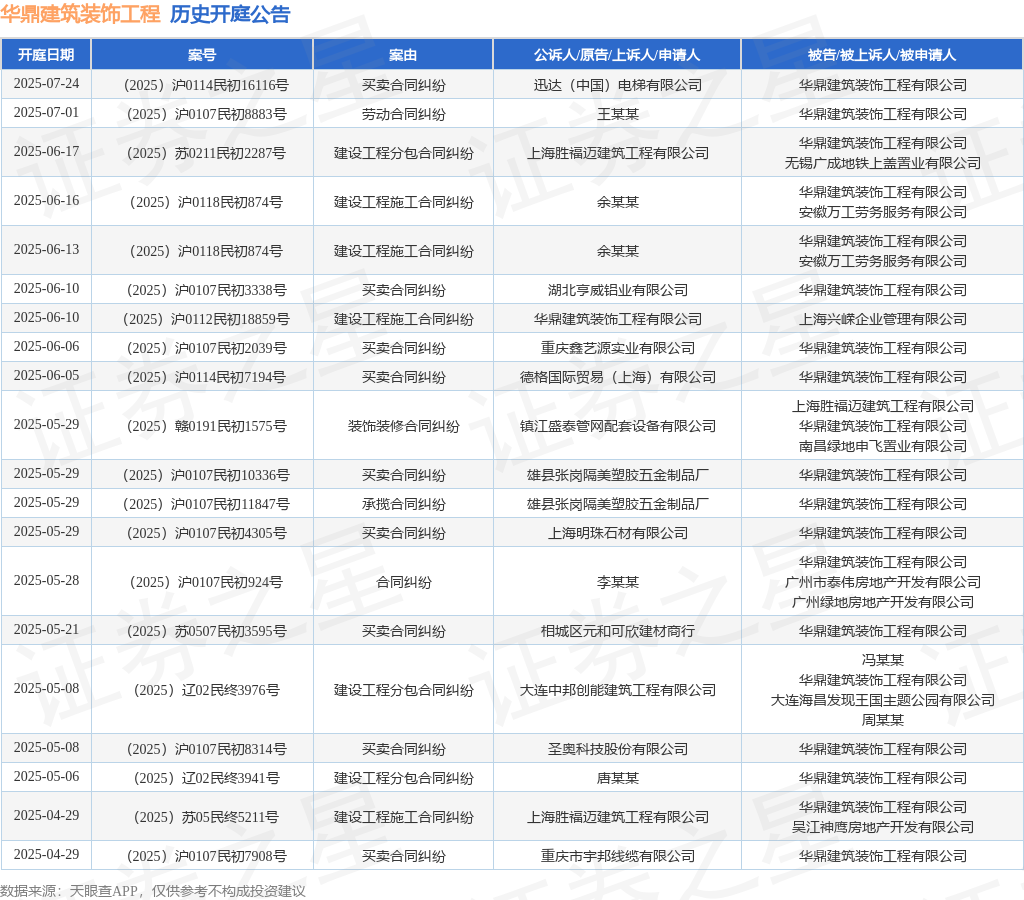The height and width of the screenshot is (900, 1024).
Task: Click defendant 南昌绿地申飞置业有限公司
Action: point(882,446)
